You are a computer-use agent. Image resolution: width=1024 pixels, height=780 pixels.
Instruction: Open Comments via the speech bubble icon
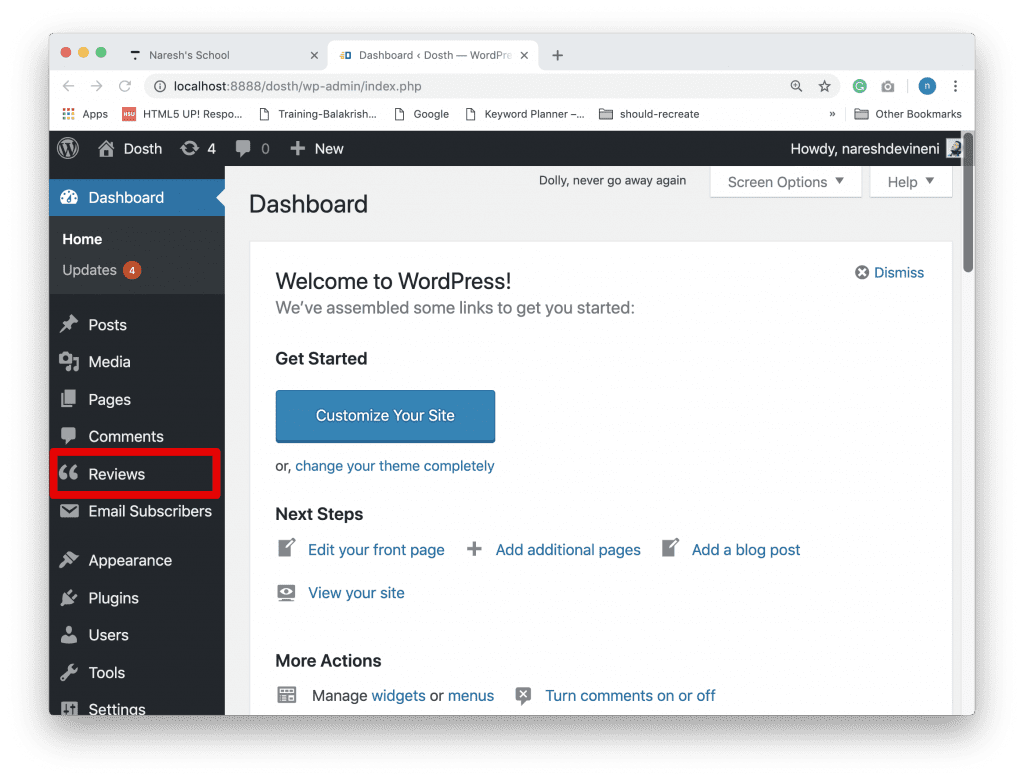(x=69, y=436)
